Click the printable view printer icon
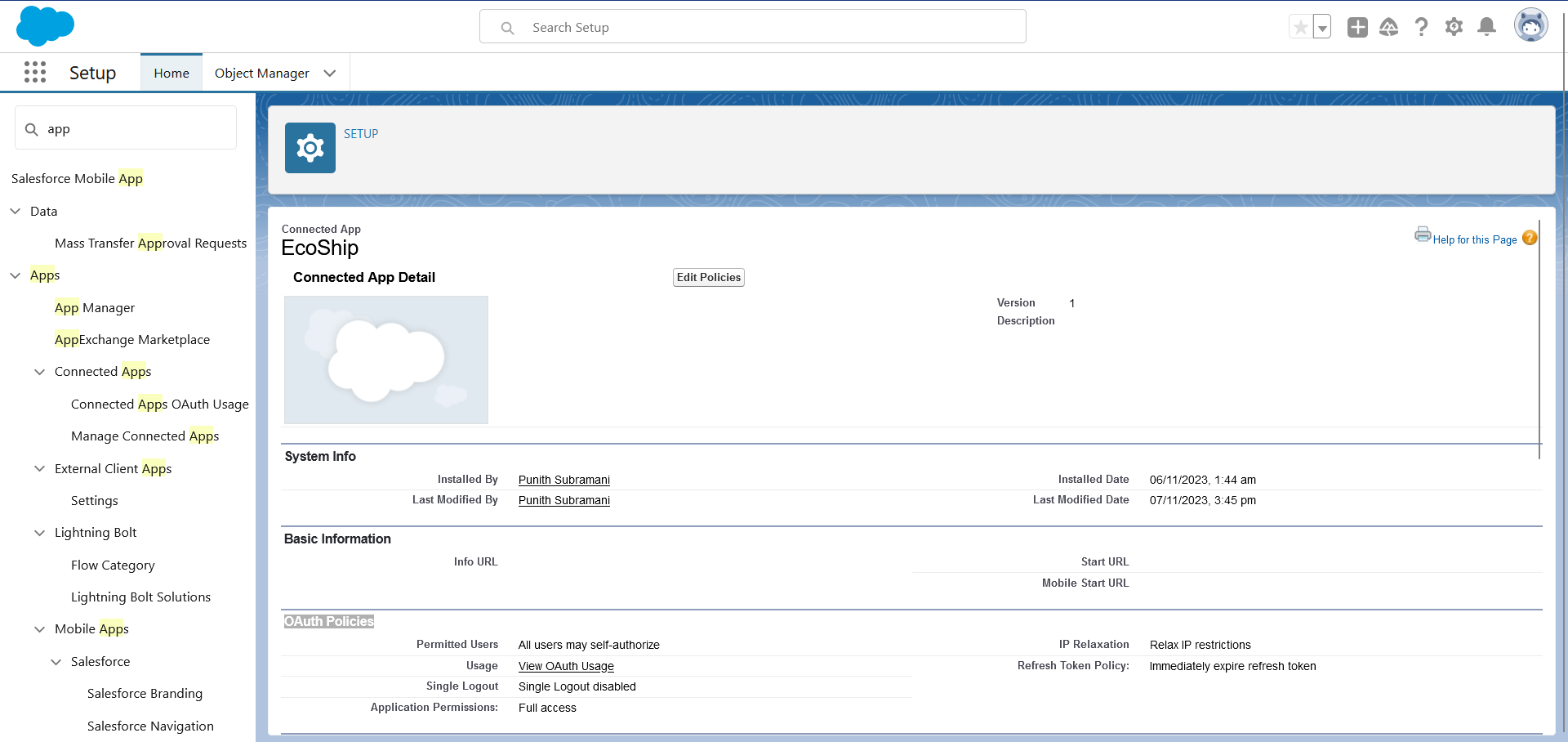Screen dimensions: 1568x742 1422,235
